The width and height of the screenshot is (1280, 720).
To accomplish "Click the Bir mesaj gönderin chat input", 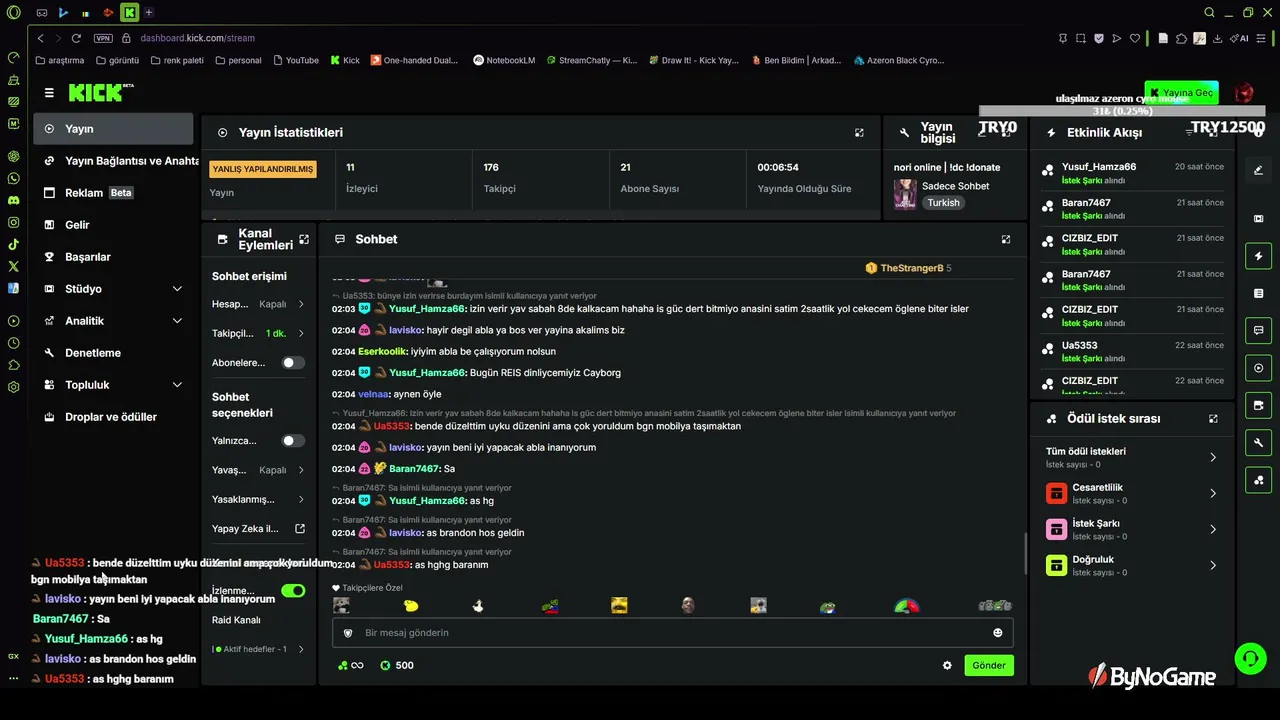I will [x=673, y=633].
